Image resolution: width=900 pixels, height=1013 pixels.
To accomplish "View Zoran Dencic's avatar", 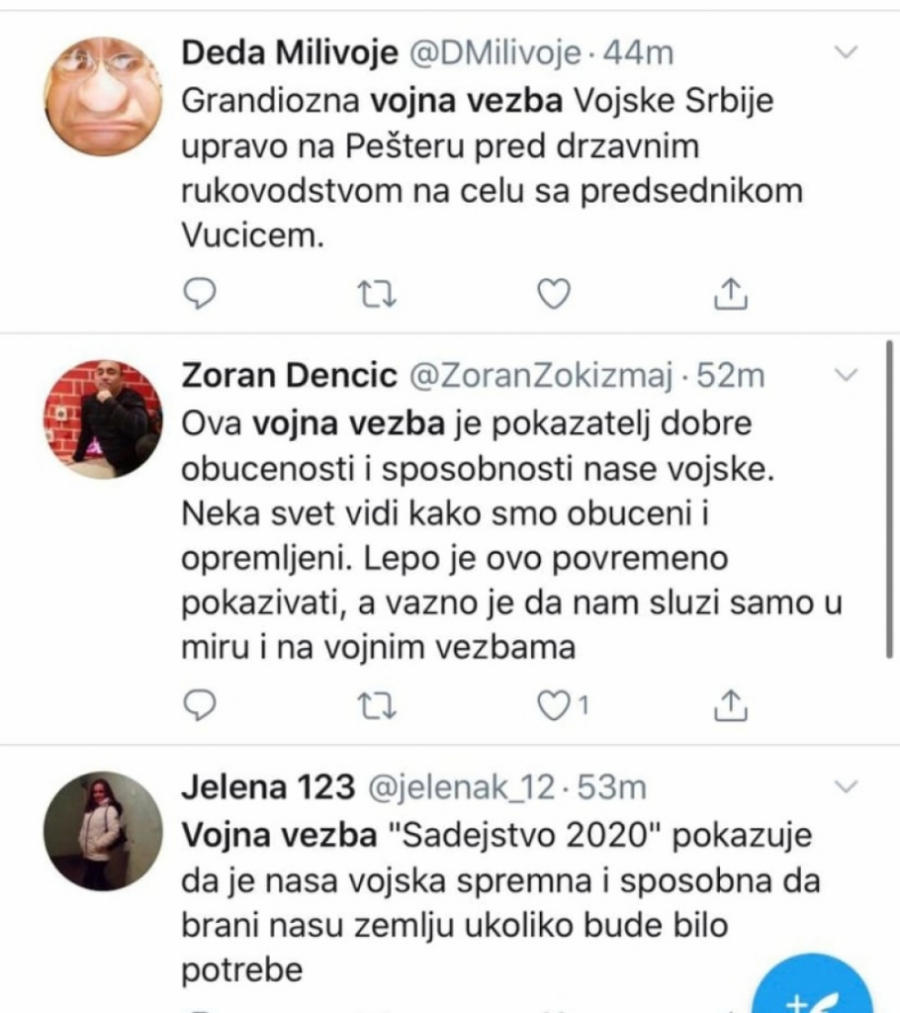I will tap(104, 418).
